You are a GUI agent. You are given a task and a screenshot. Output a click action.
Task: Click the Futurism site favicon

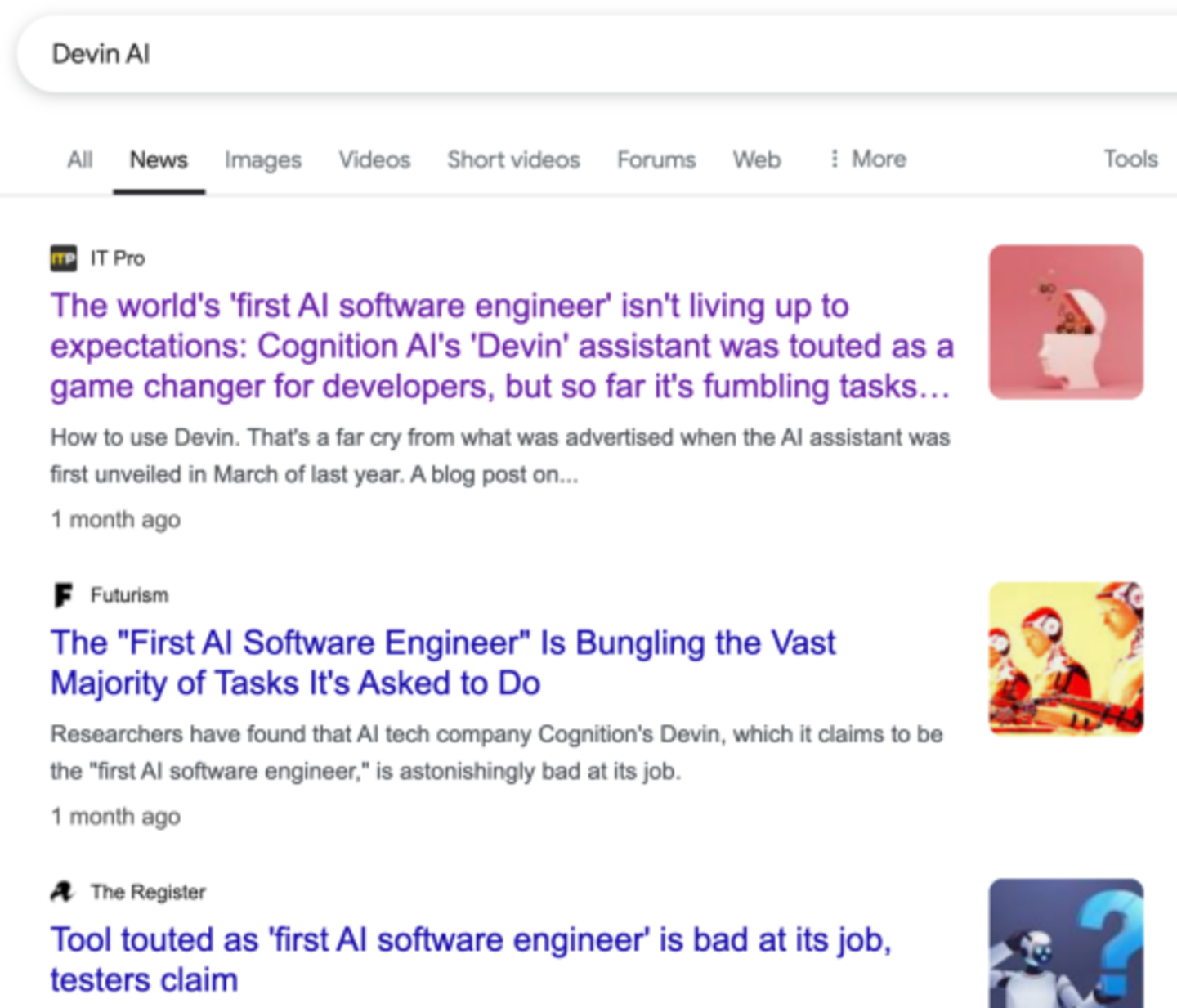coord(63,595)
